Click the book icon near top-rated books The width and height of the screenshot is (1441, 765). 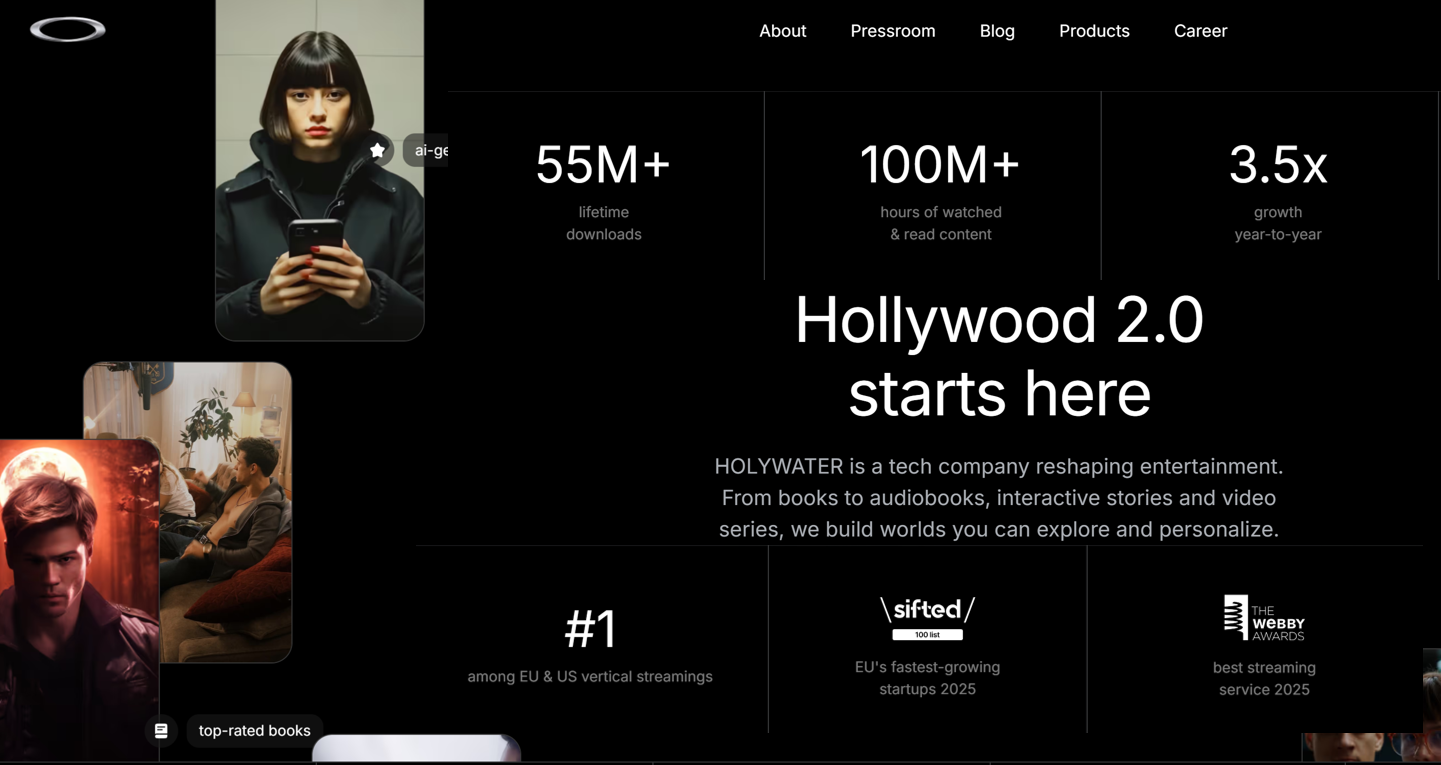[161, 731]
